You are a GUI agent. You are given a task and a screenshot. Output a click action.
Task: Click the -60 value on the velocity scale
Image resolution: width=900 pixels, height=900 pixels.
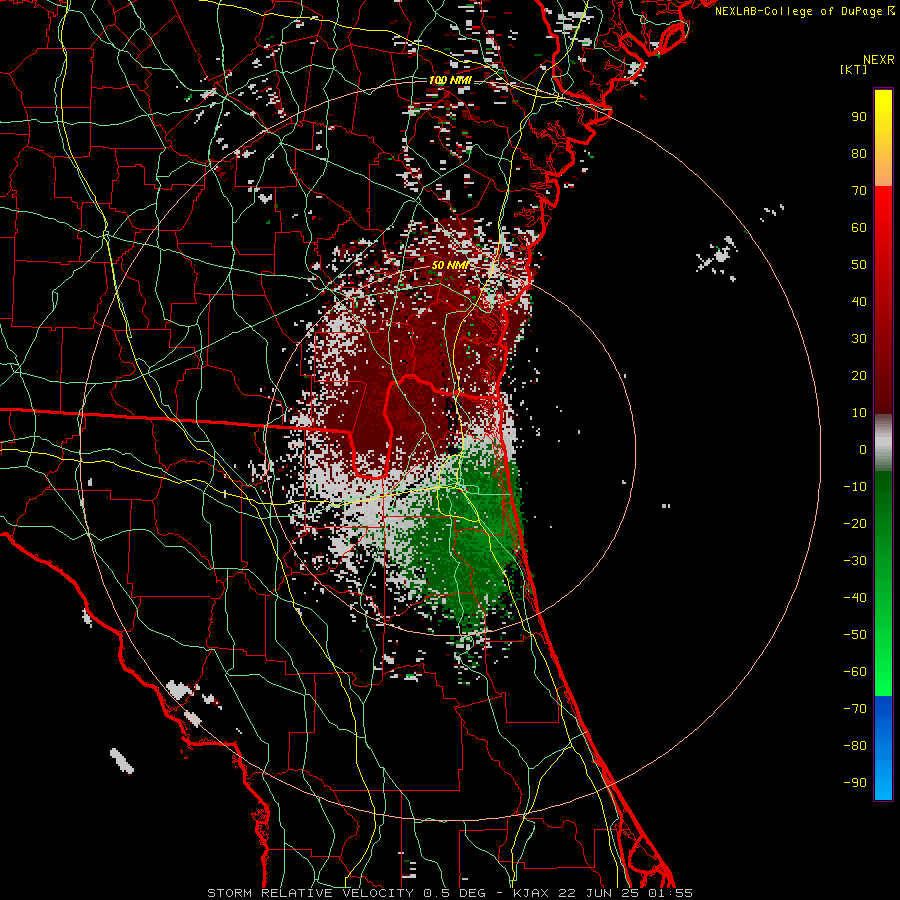(855, 672)
